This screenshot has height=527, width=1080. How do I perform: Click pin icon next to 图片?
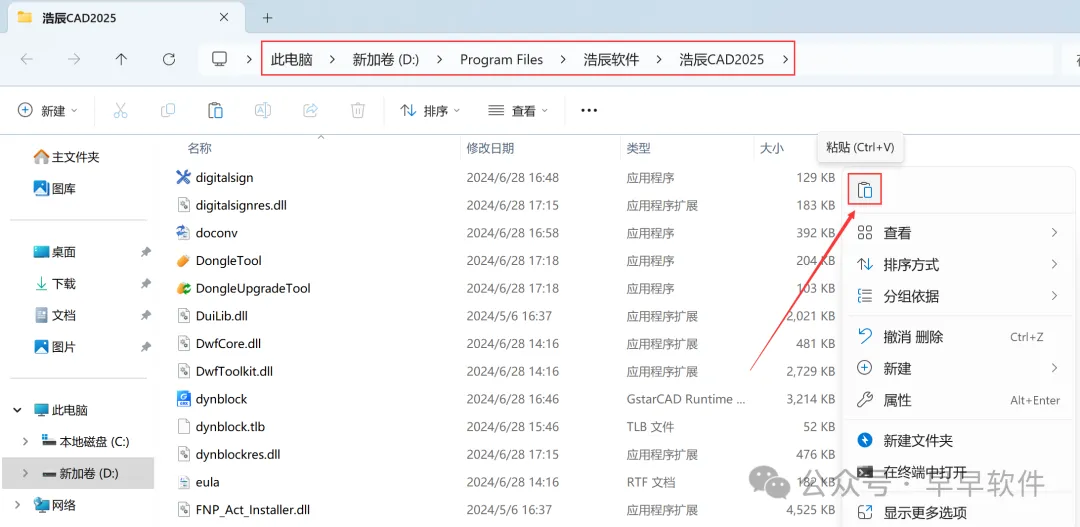[145, 347]
